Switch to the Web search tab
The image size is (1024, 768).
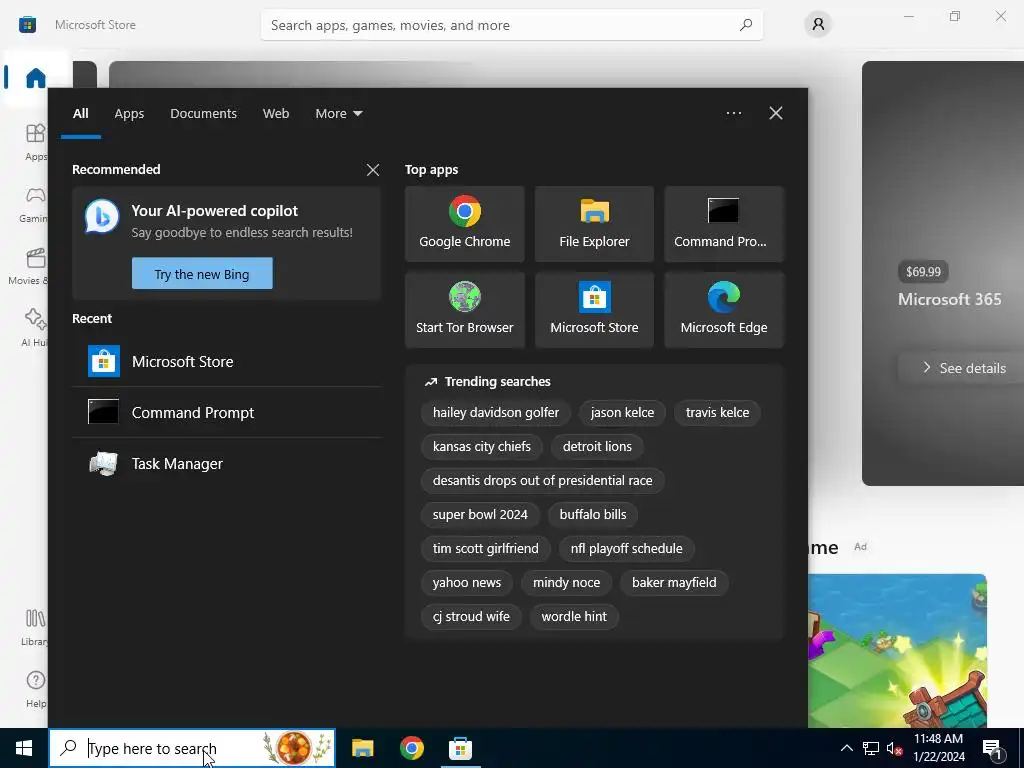tap(276, 114)
